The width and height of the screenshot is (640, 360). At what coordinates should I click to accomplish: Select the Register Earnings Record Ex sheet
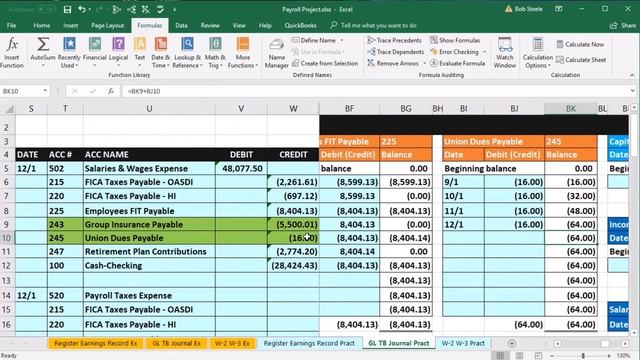point(96,343)
